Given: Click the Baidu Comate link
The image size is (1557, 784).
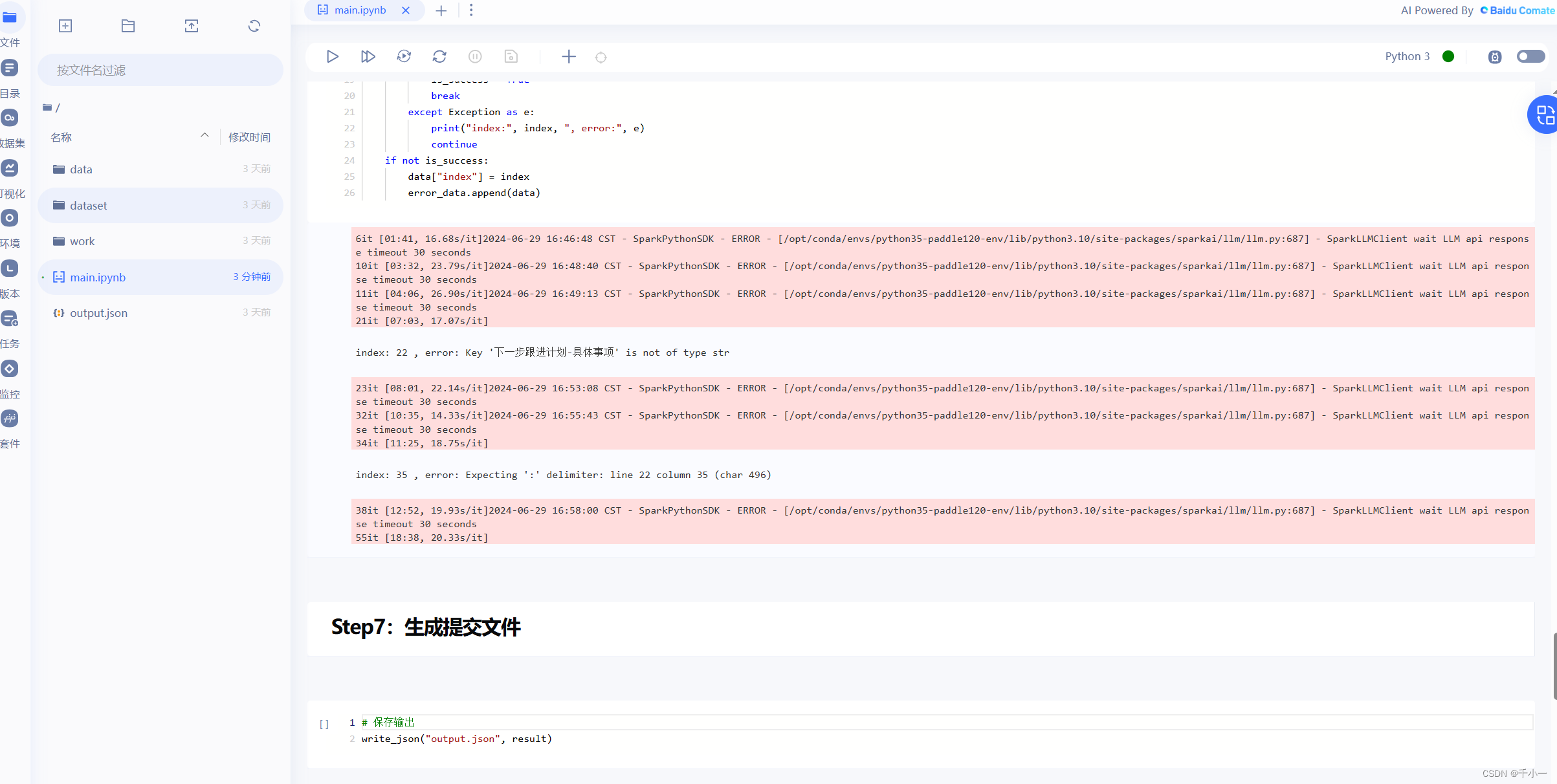Looking at the screenshot, I should pyautogui.click(x=1517, y=10).
